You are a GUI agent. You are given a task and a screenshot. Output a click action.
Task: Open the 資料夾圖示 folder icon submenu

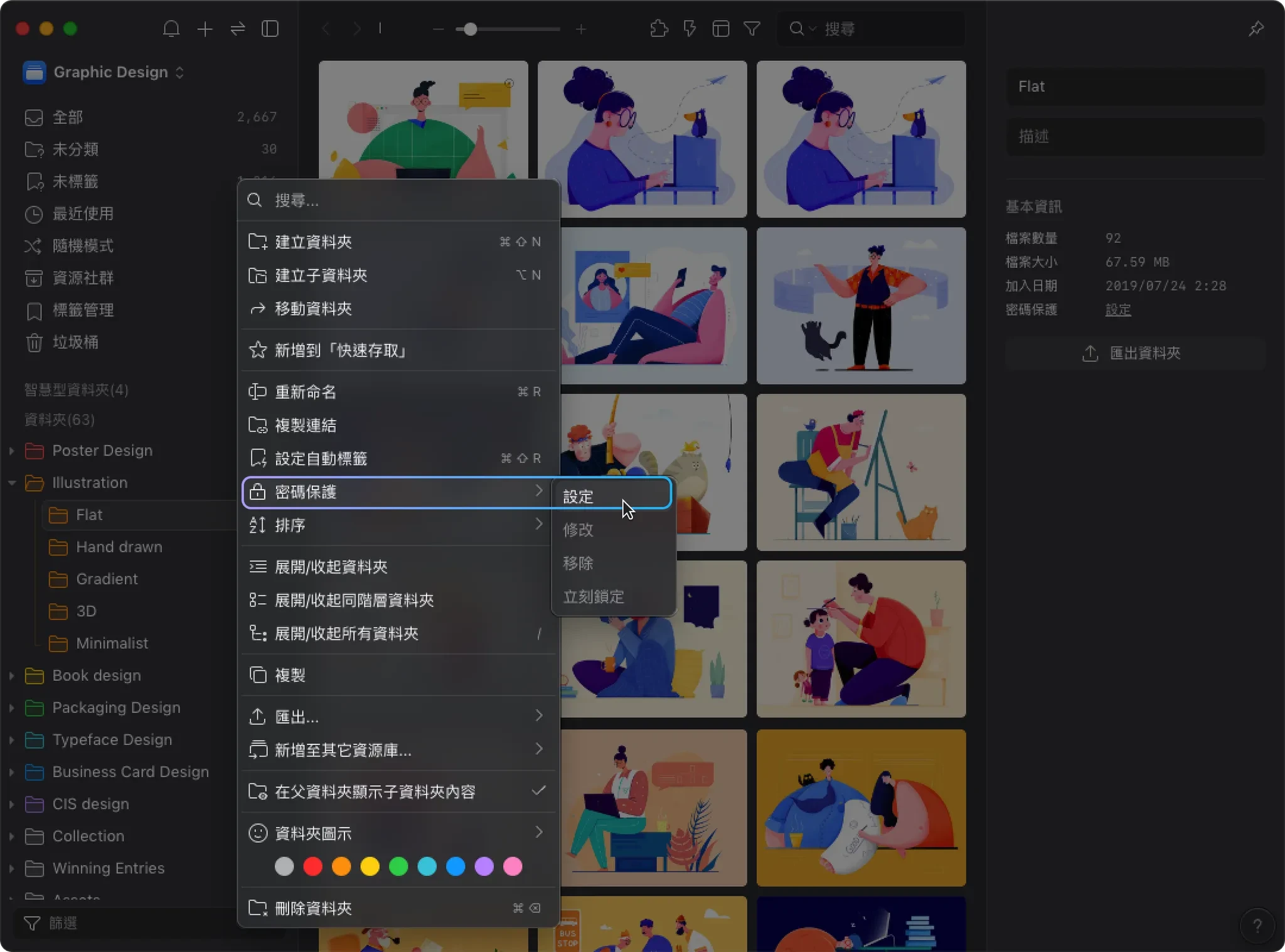coord(398,833)
